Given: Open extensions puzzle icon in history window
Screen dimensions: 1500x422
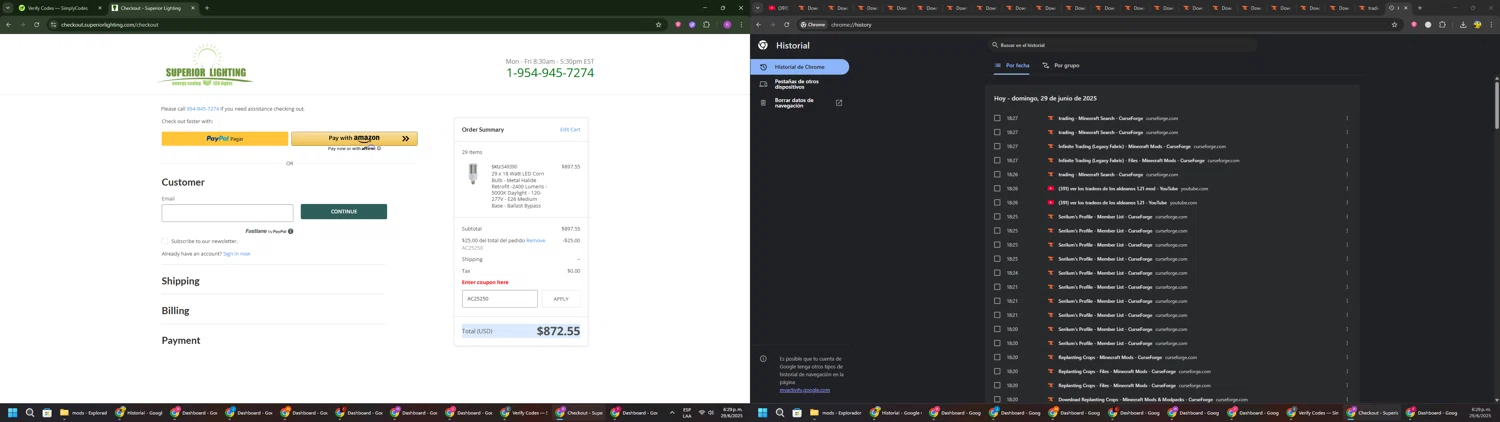Looking at the screenshot, I should click(1442, 25).
